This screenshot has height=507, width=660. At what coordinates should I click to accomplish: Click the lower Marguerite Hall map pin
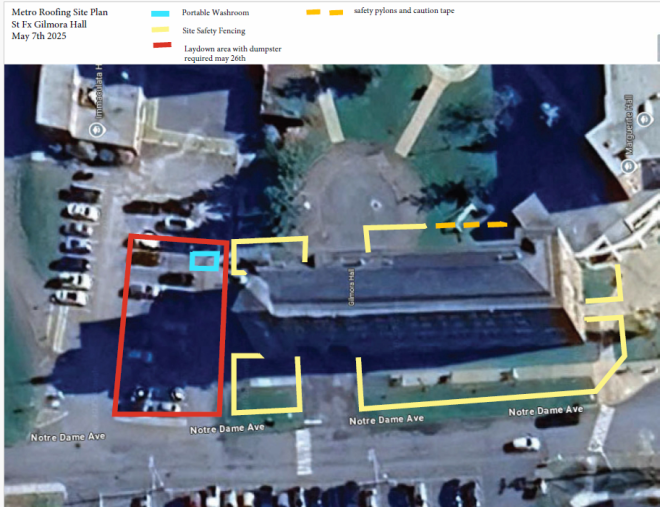629,166
